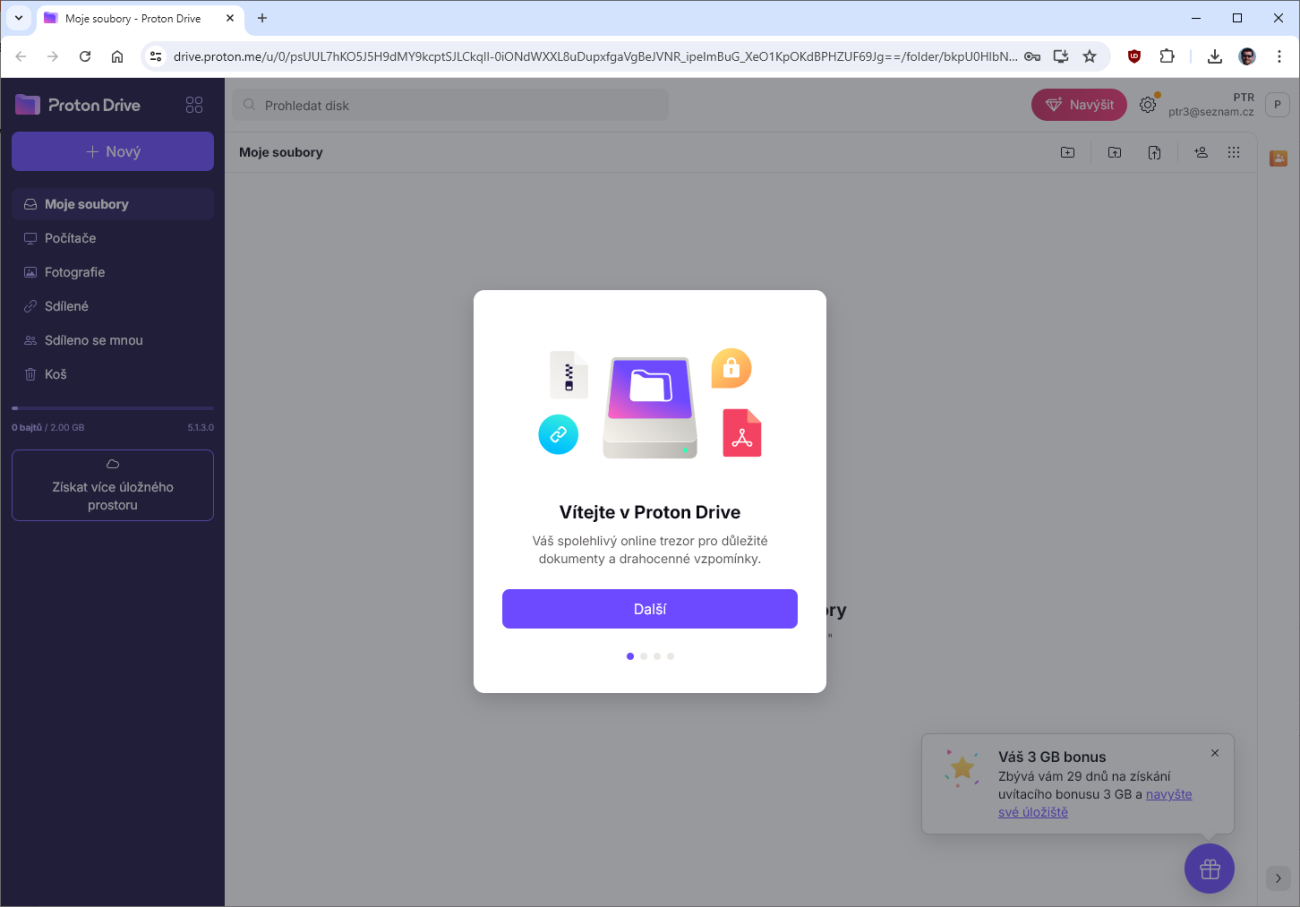The width and height of the screenshot is (1300, 907).
Task: Open the contacts icon in right sidebar
Action: pos(1278,158)
